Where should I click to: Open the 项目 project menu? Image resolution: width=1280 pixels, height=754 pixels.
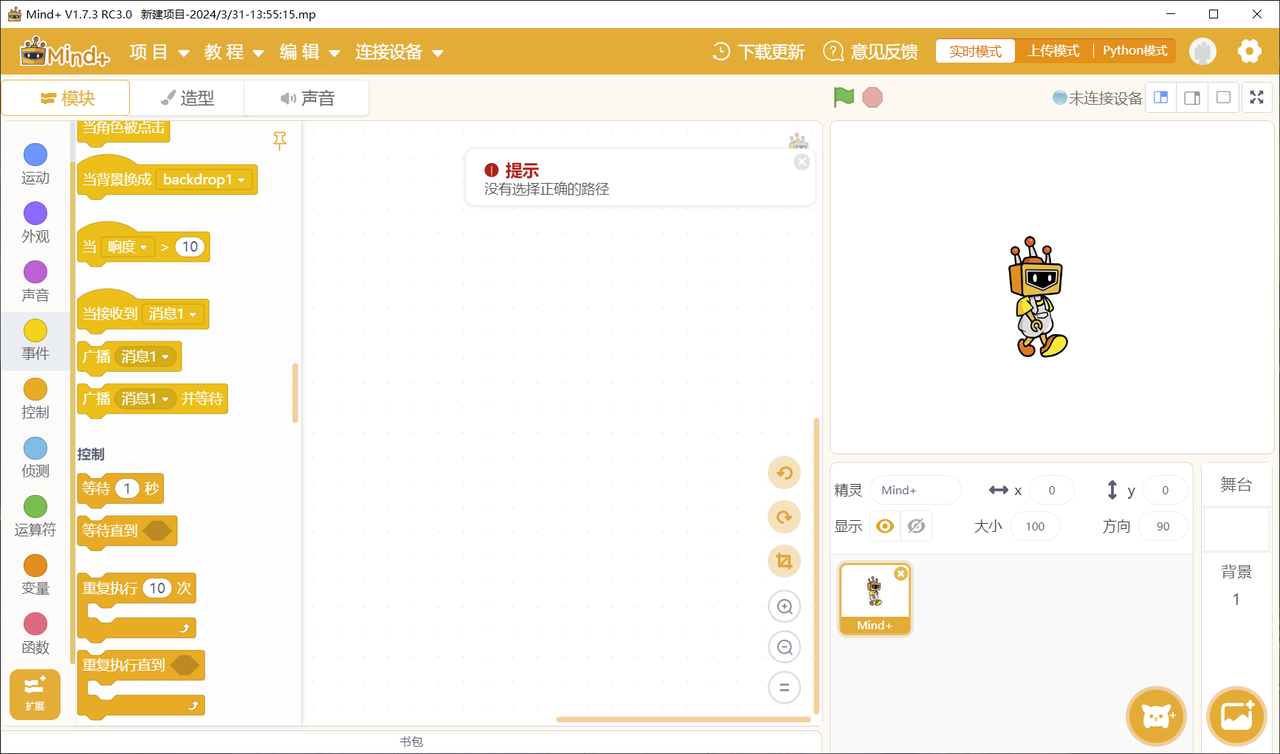(159, 52)
